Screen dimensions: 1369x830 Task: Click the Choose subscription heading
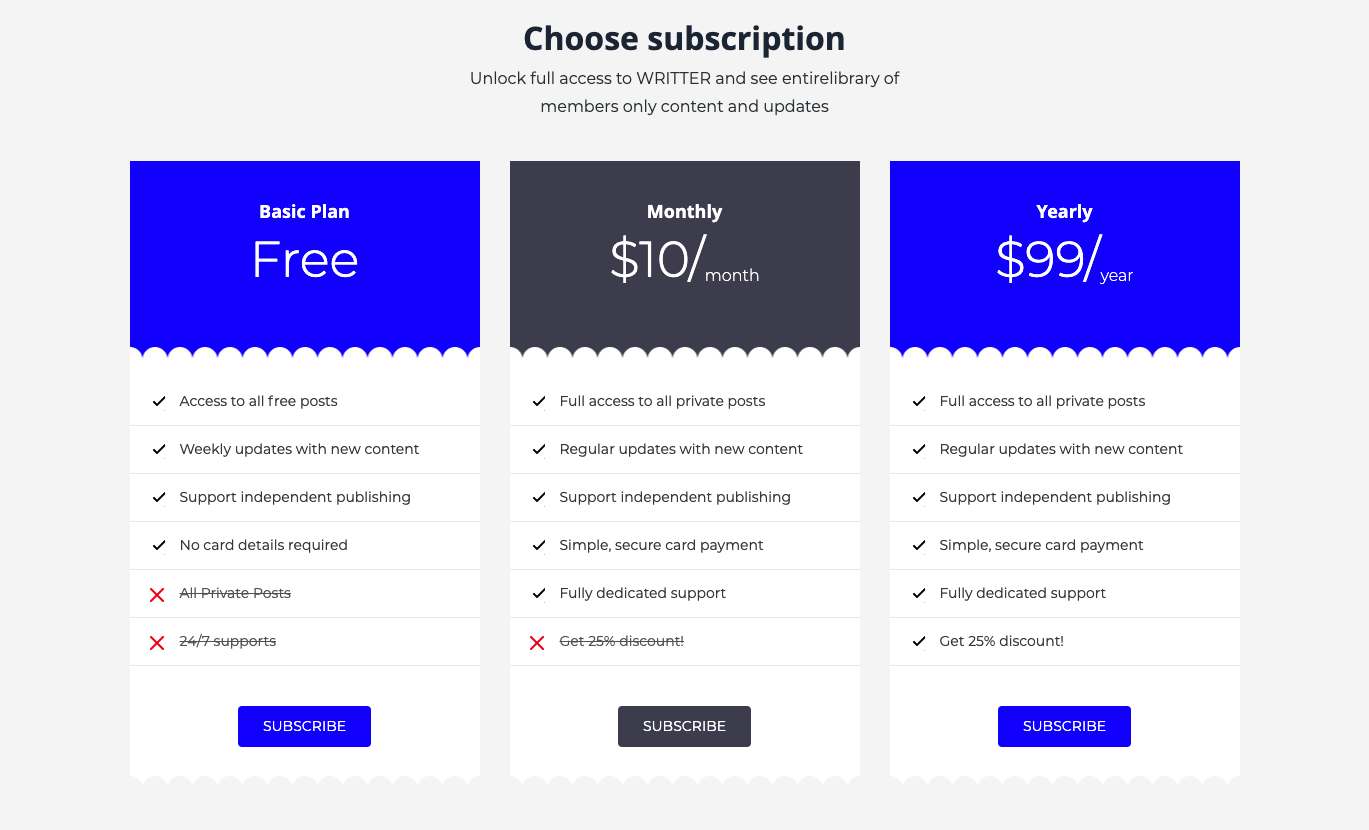[x=684, y=38]
